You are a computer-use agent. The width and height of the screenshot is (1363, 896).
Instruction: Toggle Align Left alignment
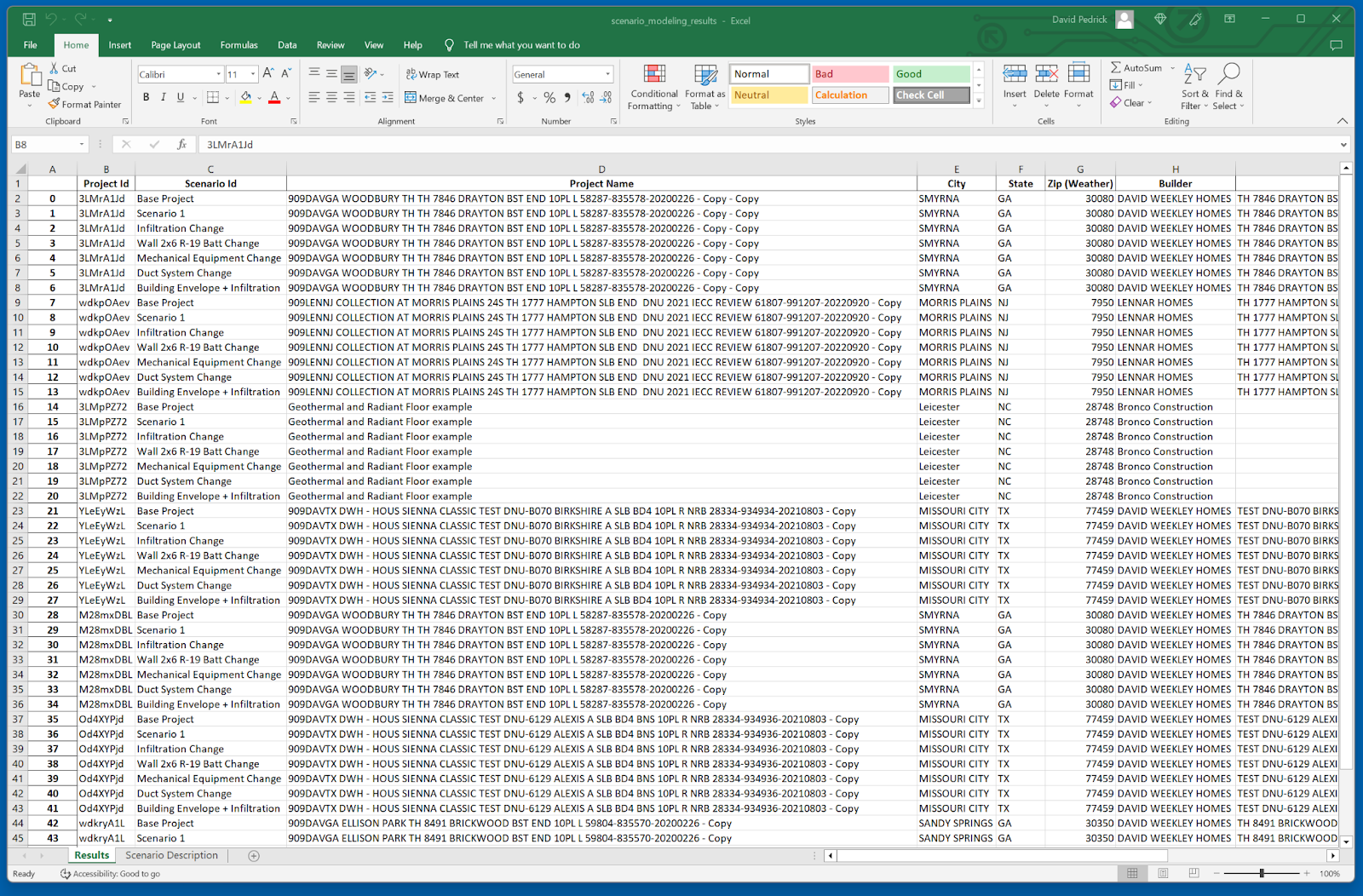point(314,98)
